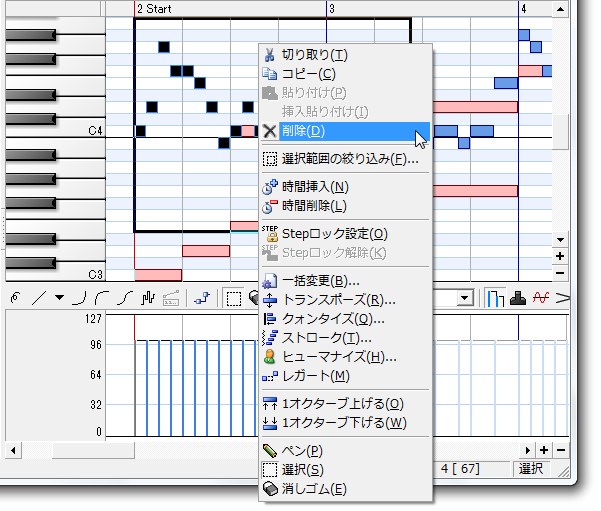Click the 選択 status bar label
Image resolution: width=601 pixels, height=511 pixels.
(531, 469)
